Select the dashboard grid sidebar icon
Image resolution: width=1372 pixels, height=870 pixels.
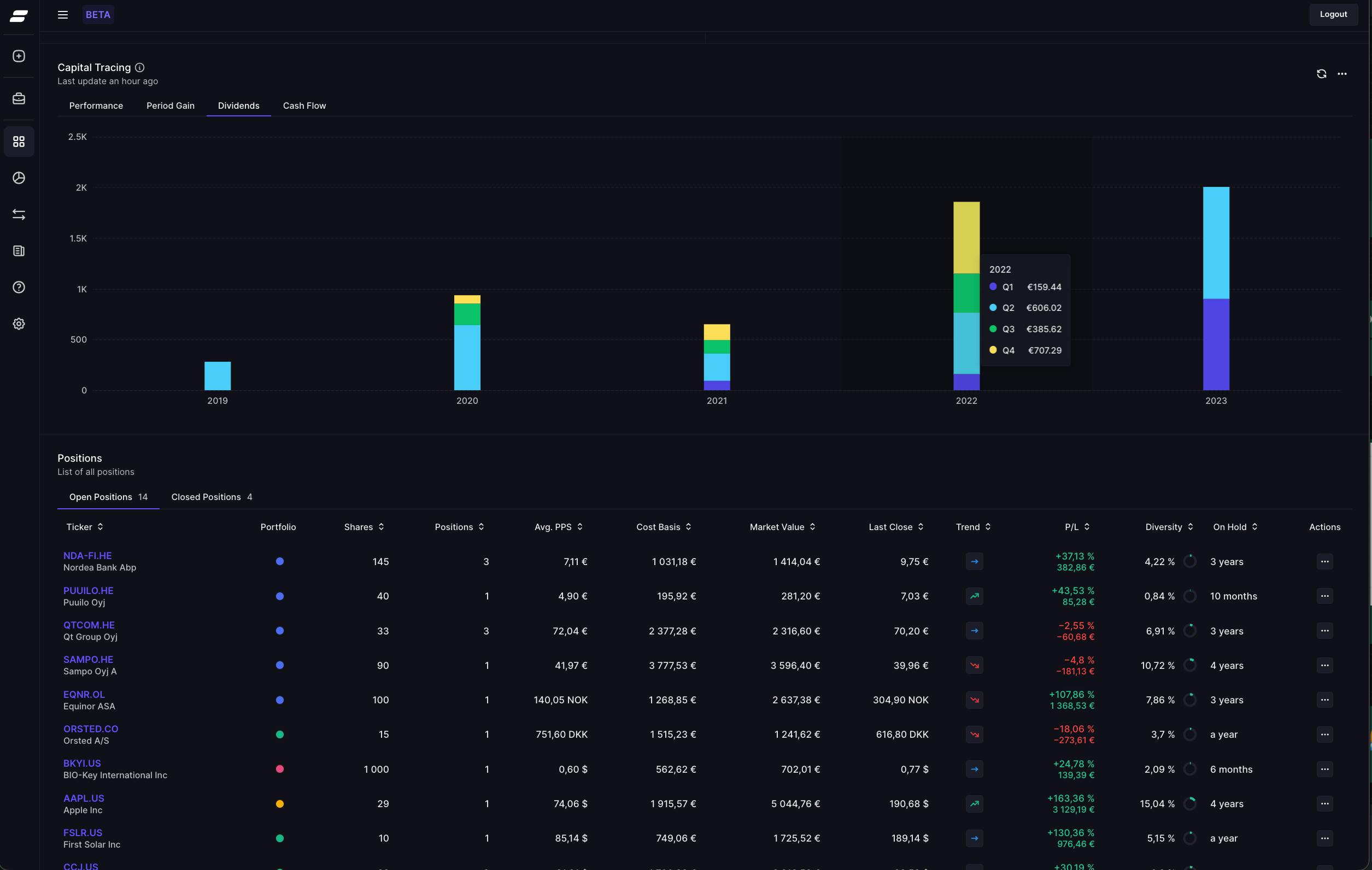point(19,142)
